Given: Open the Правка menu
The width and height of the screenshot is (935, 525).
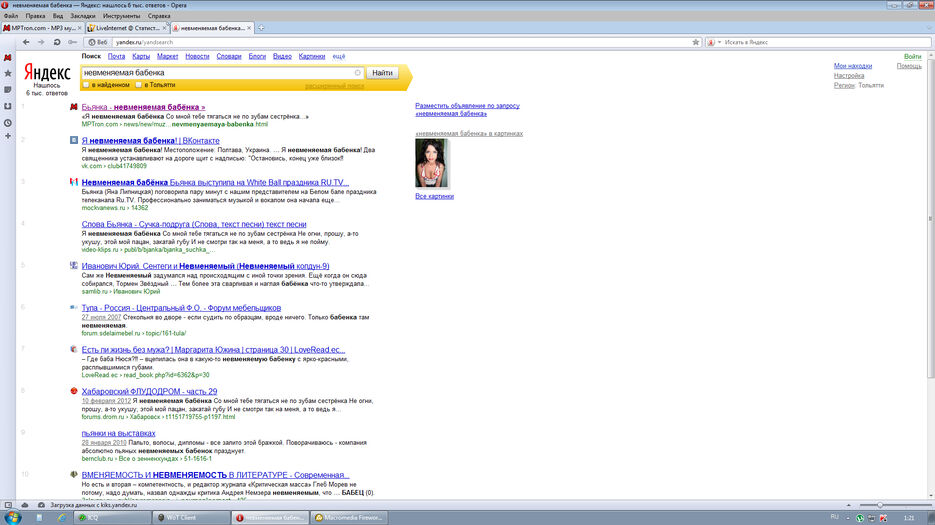Looking at the screenshot, I should pyautogui.click(x=35, y=16).
